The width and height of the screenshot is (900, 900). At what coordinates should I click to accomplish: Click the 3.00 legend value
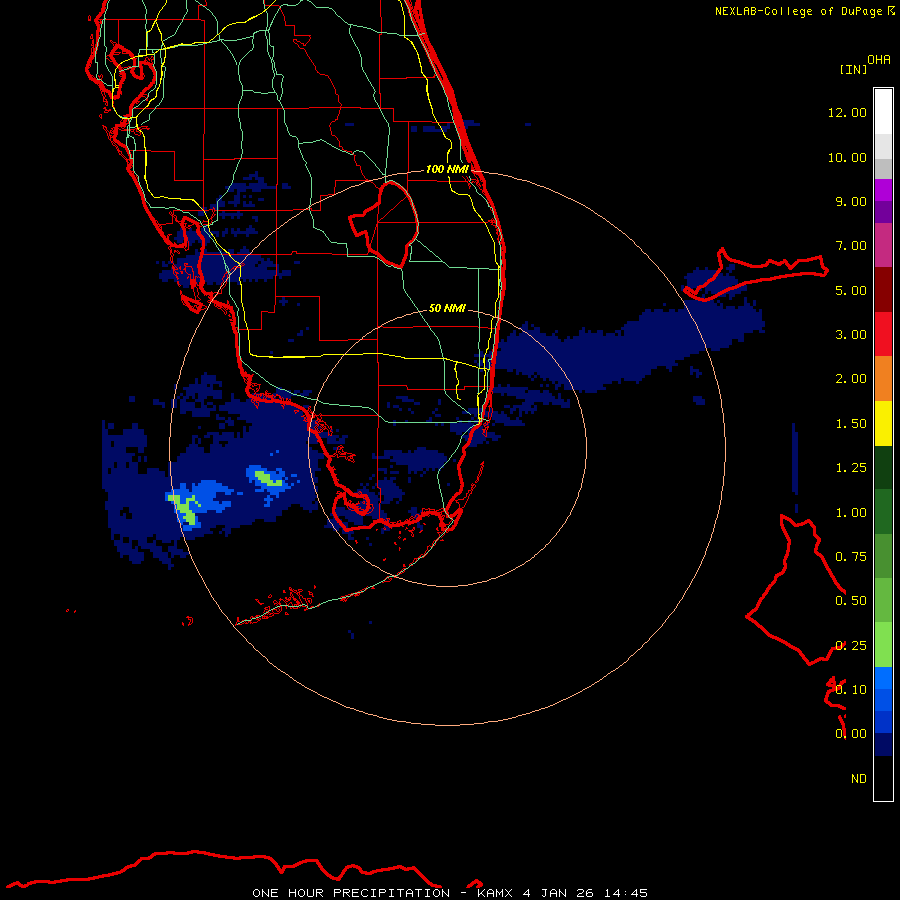click(x=851, y=335)
